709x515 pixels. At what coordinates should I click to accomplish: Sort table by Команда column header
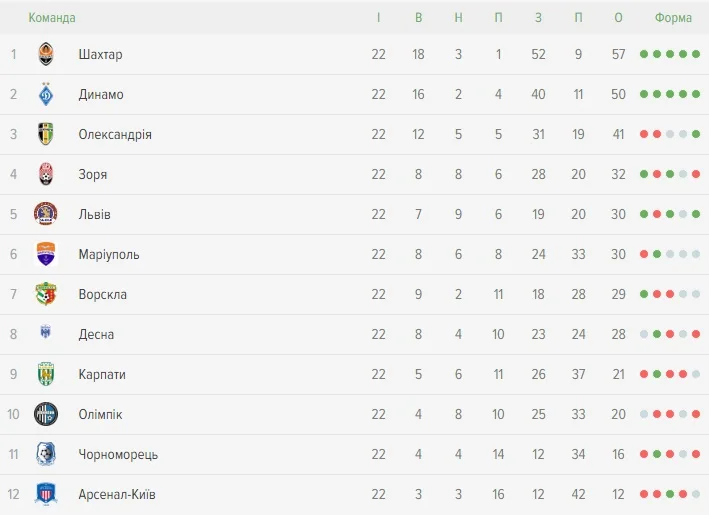point(52,18)
